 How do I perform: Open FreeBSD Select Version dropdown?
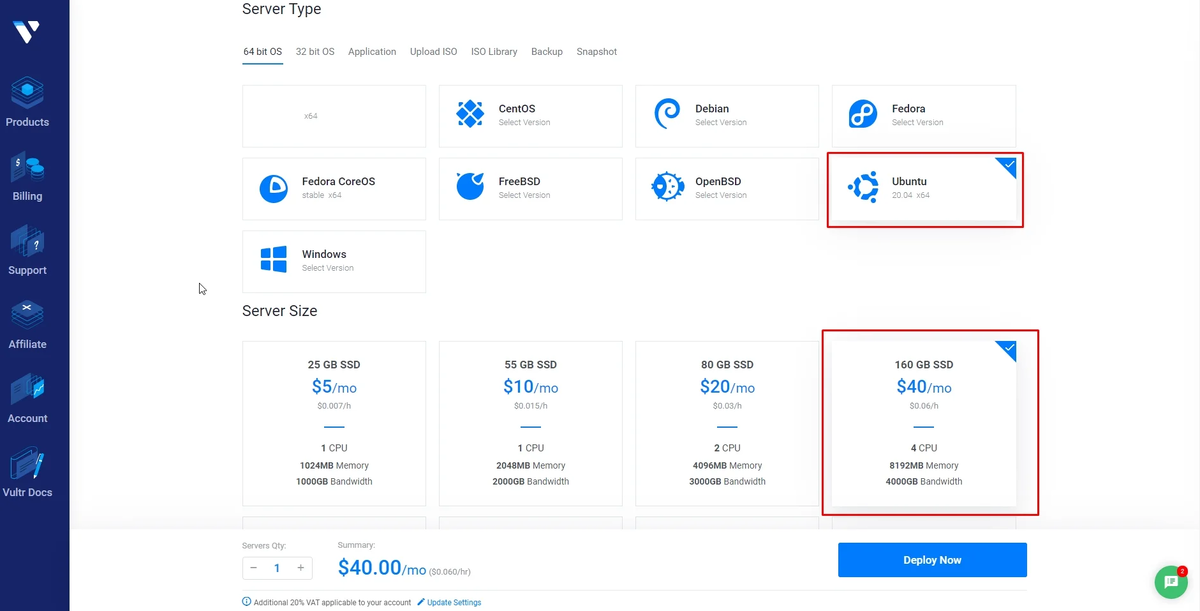(x=525, y=196)
